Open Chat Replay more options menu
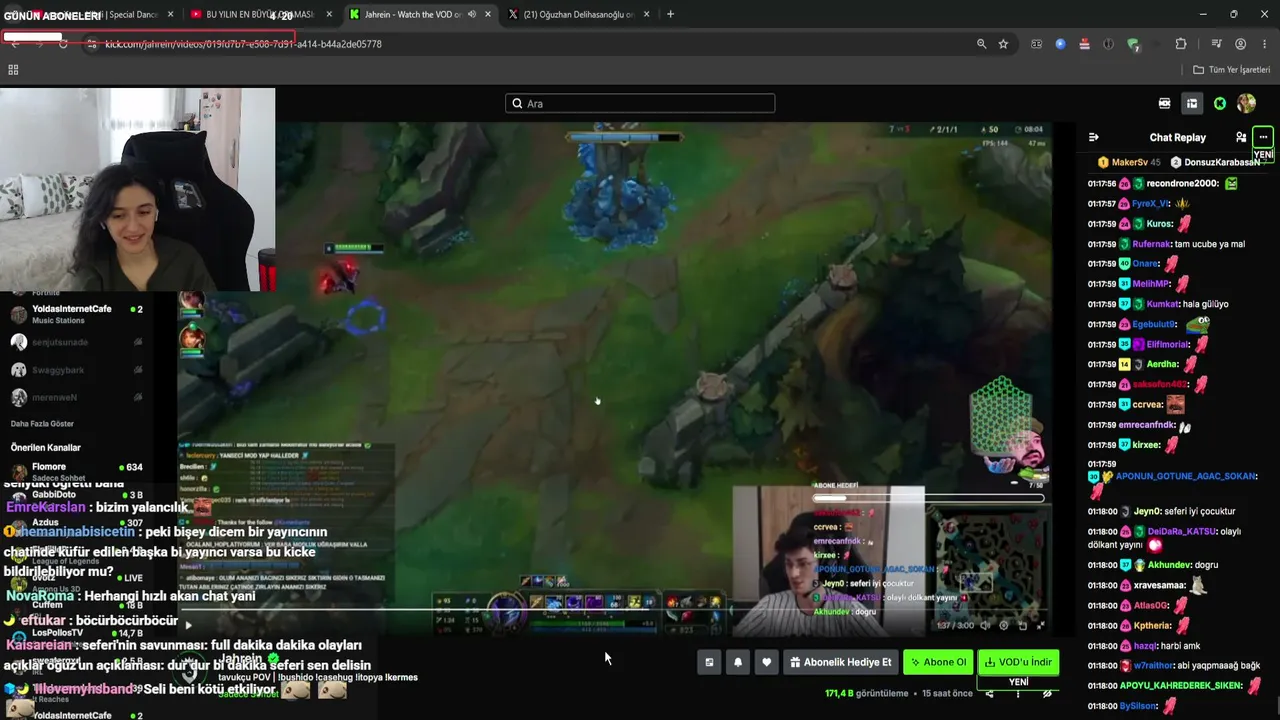Viewport: 1280px width, 720px height. point(1263,137)
